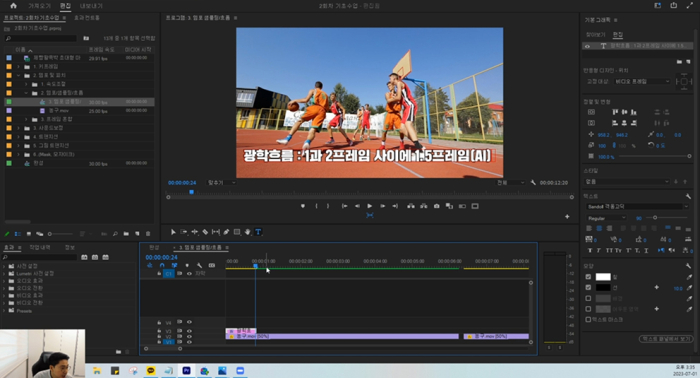Open the home screen icon
Viewport: 700px width, 378px height.
tap(13, 6)
